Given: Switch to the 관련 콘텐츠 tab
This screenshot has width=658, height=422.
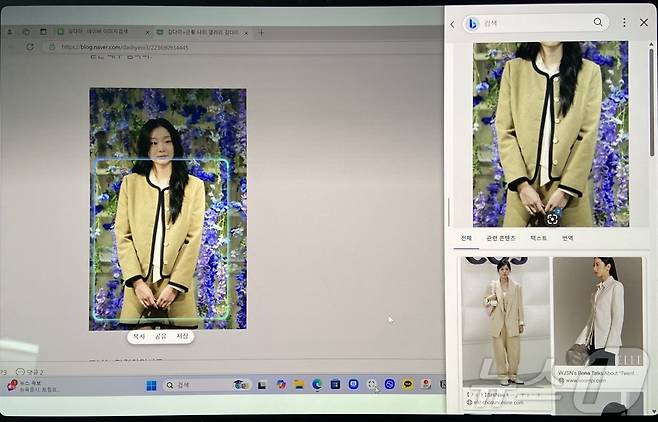Looking at the screenshot, I should 501,239.
